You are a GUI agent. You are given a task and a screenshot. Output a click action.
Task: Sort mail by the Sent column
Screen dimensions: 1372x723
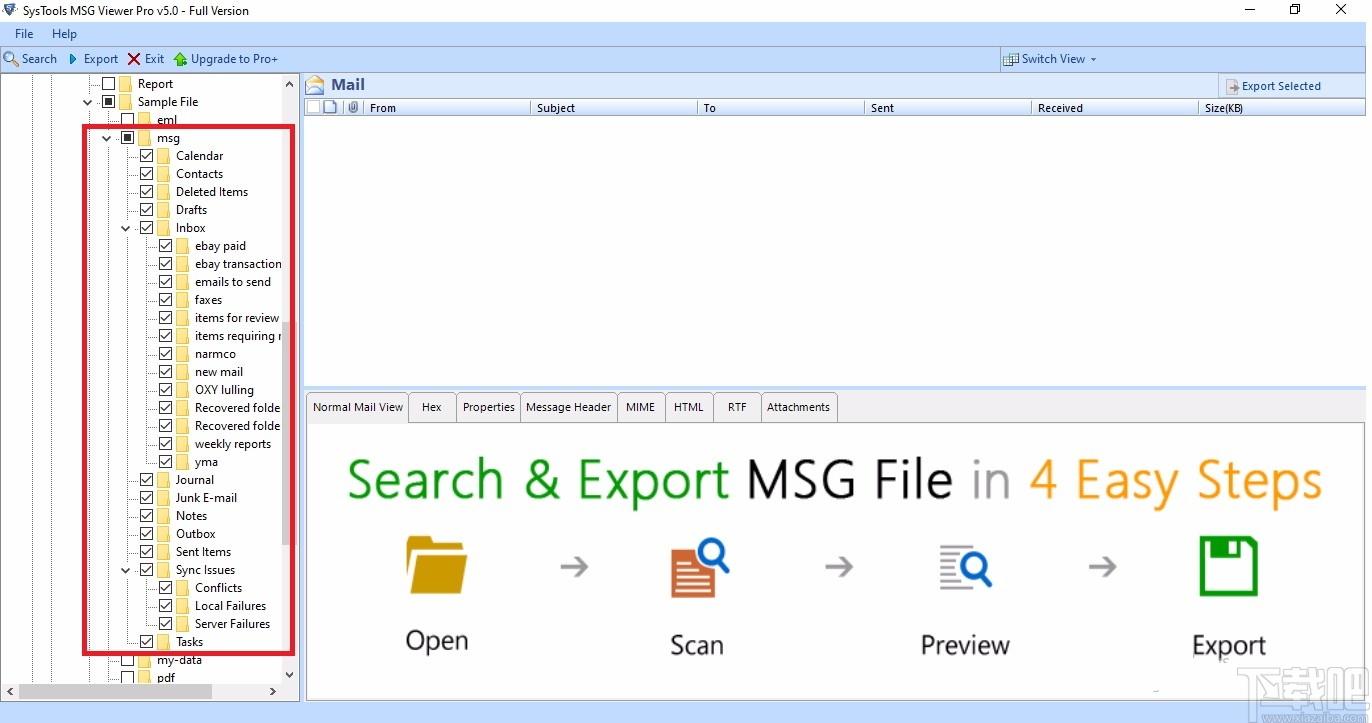pyautogui.click(x=947, y=107)
